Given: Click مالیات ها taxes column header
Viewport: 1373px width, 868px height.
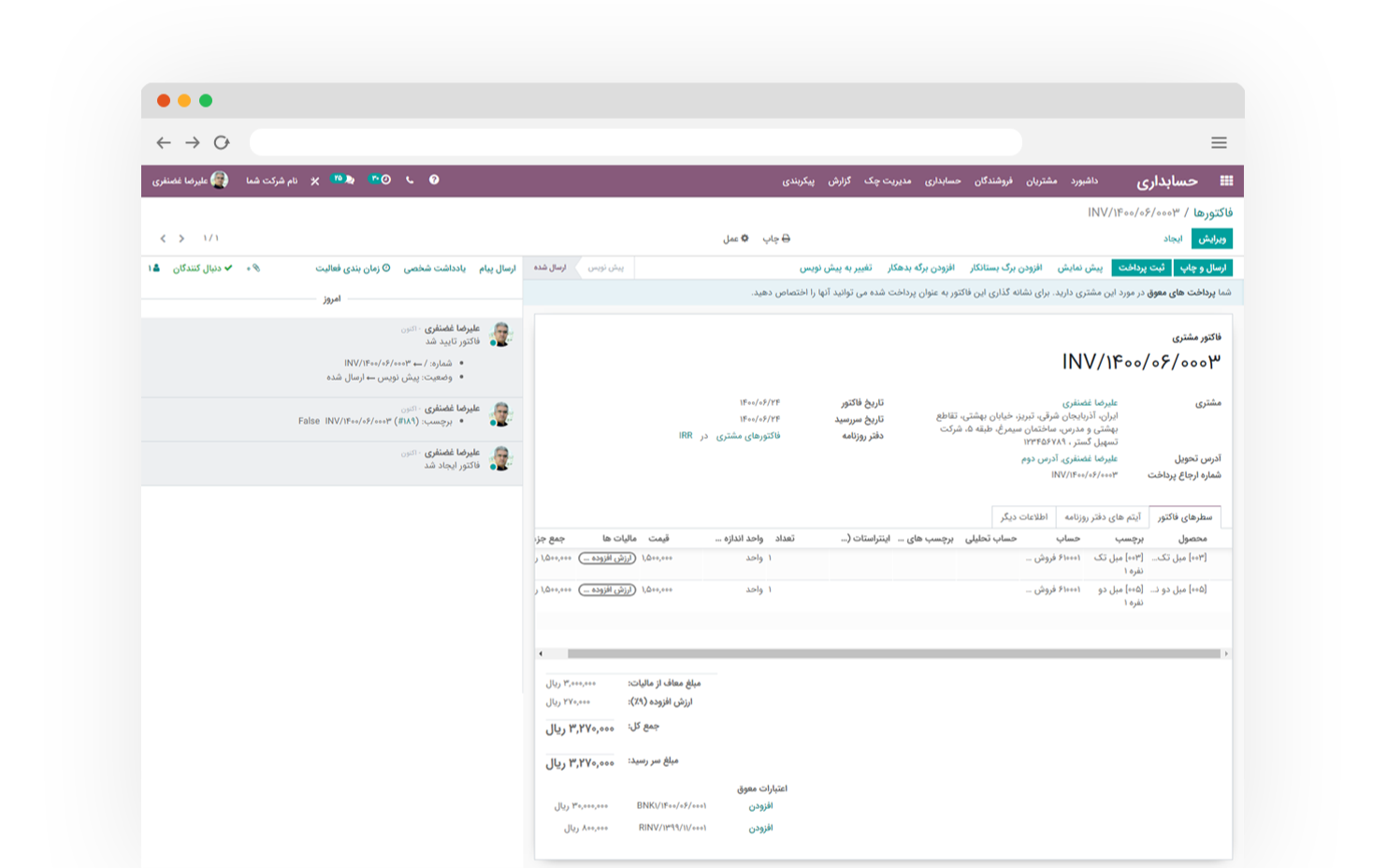Looking at the screenshot, I should click(619, 539).
